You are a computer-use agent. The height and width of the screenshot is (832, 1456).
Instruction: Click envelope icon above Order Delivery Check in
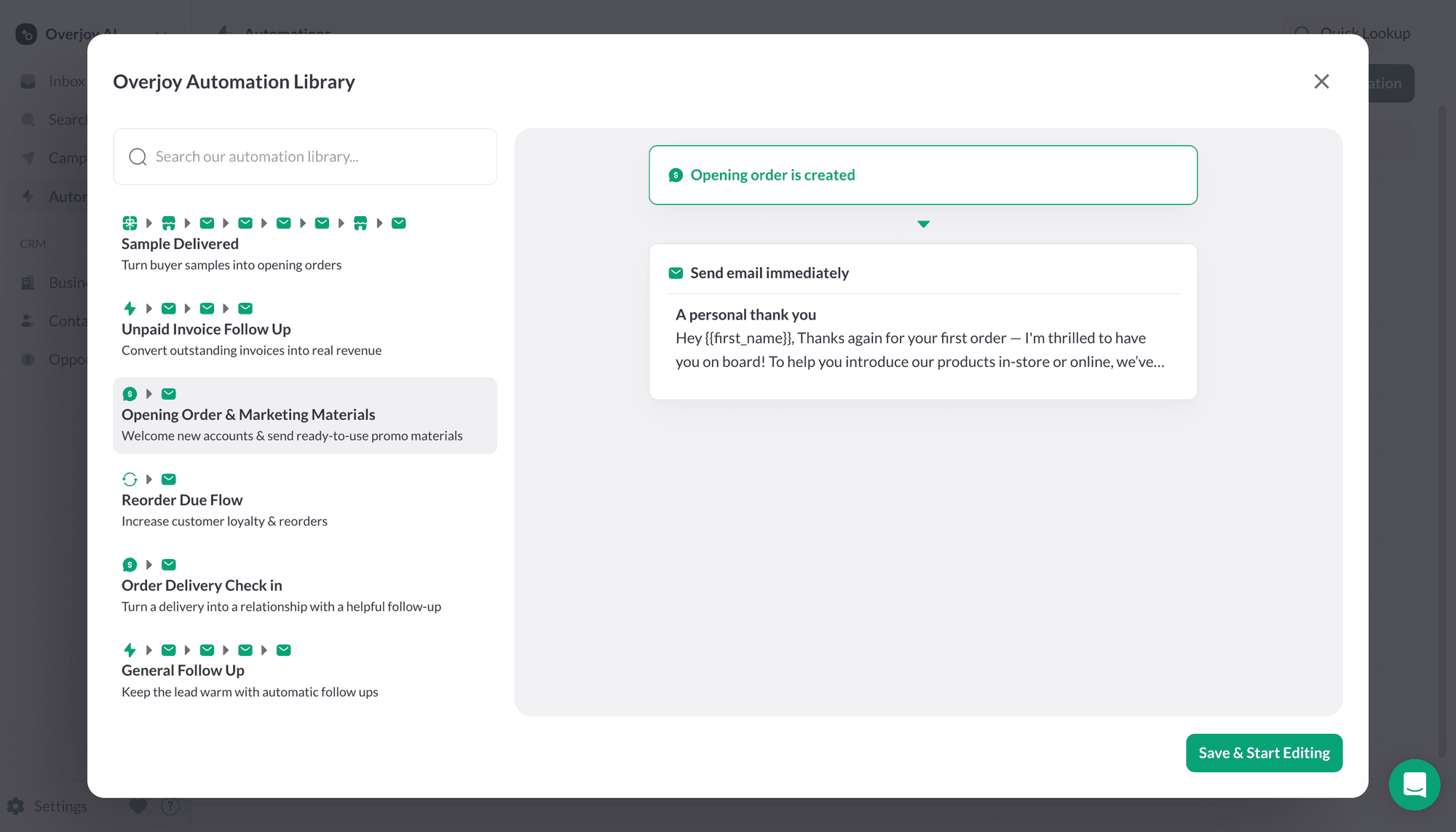(x=168, y=565)
